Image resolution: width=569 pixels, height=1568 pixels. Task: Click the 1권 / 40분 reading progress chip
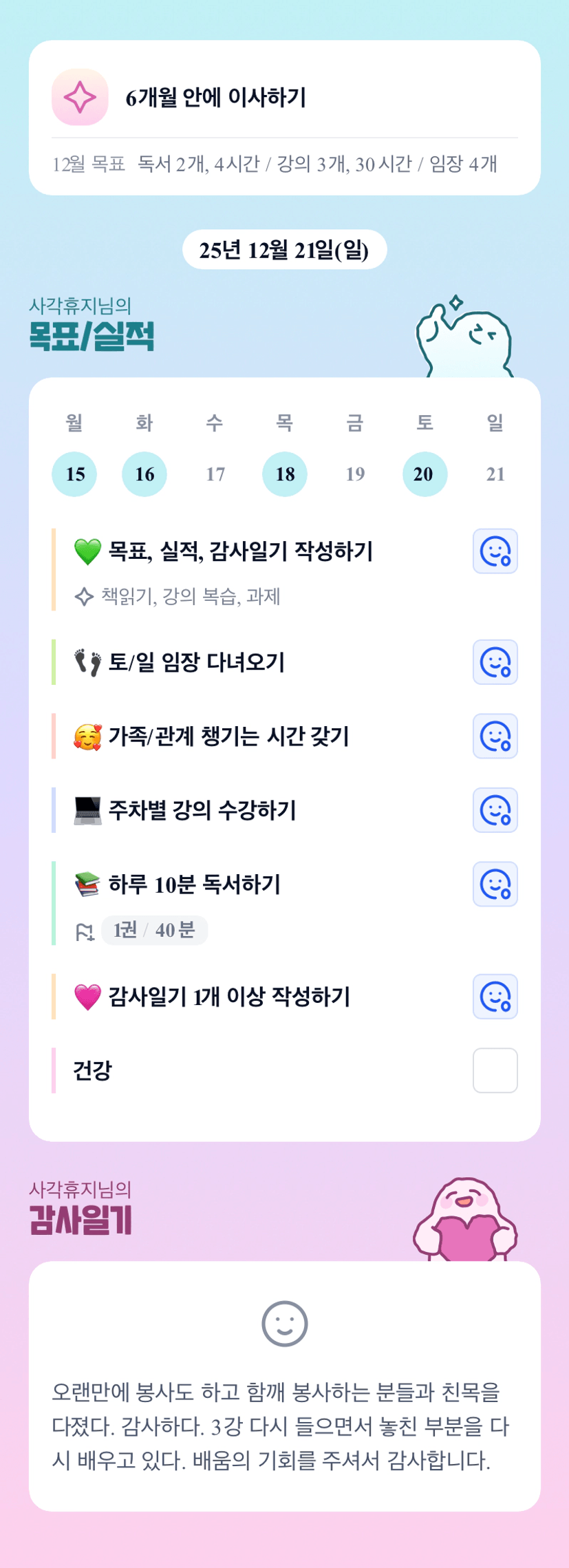click(154, 931)
